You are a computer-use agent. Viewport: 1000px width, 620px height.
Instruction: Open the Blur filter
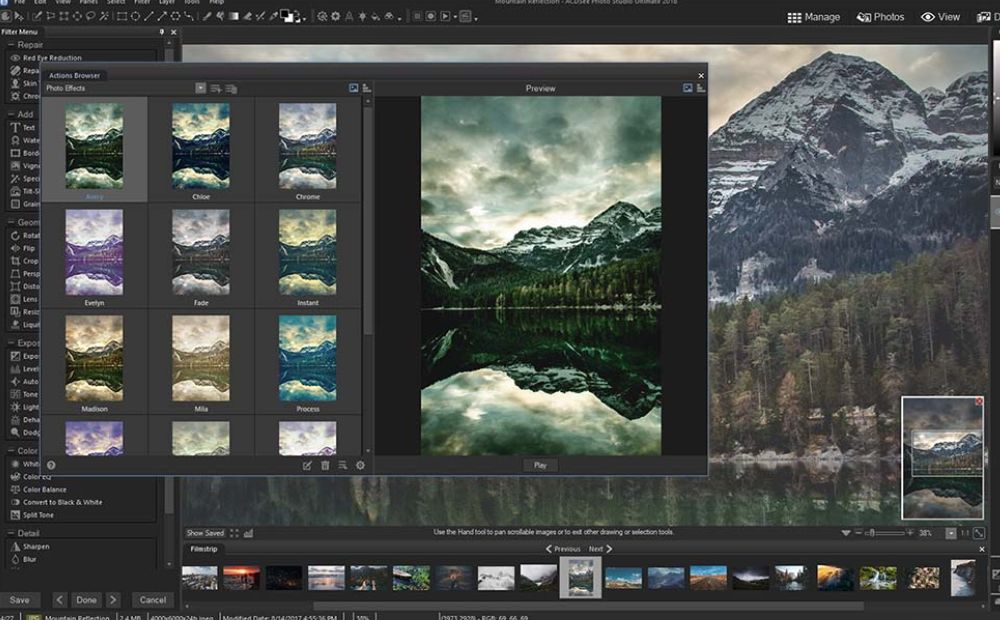[x=29, y=559]
